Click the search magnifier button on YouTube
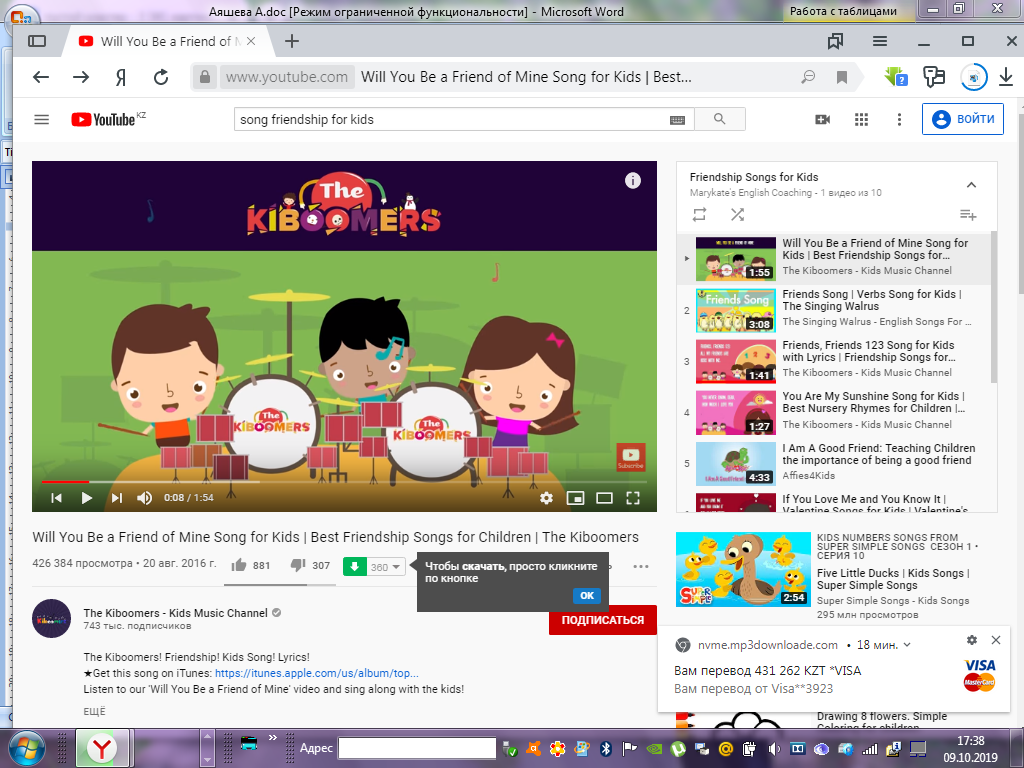The height and width of the screenshot is (768, 1024). point(720,120)
